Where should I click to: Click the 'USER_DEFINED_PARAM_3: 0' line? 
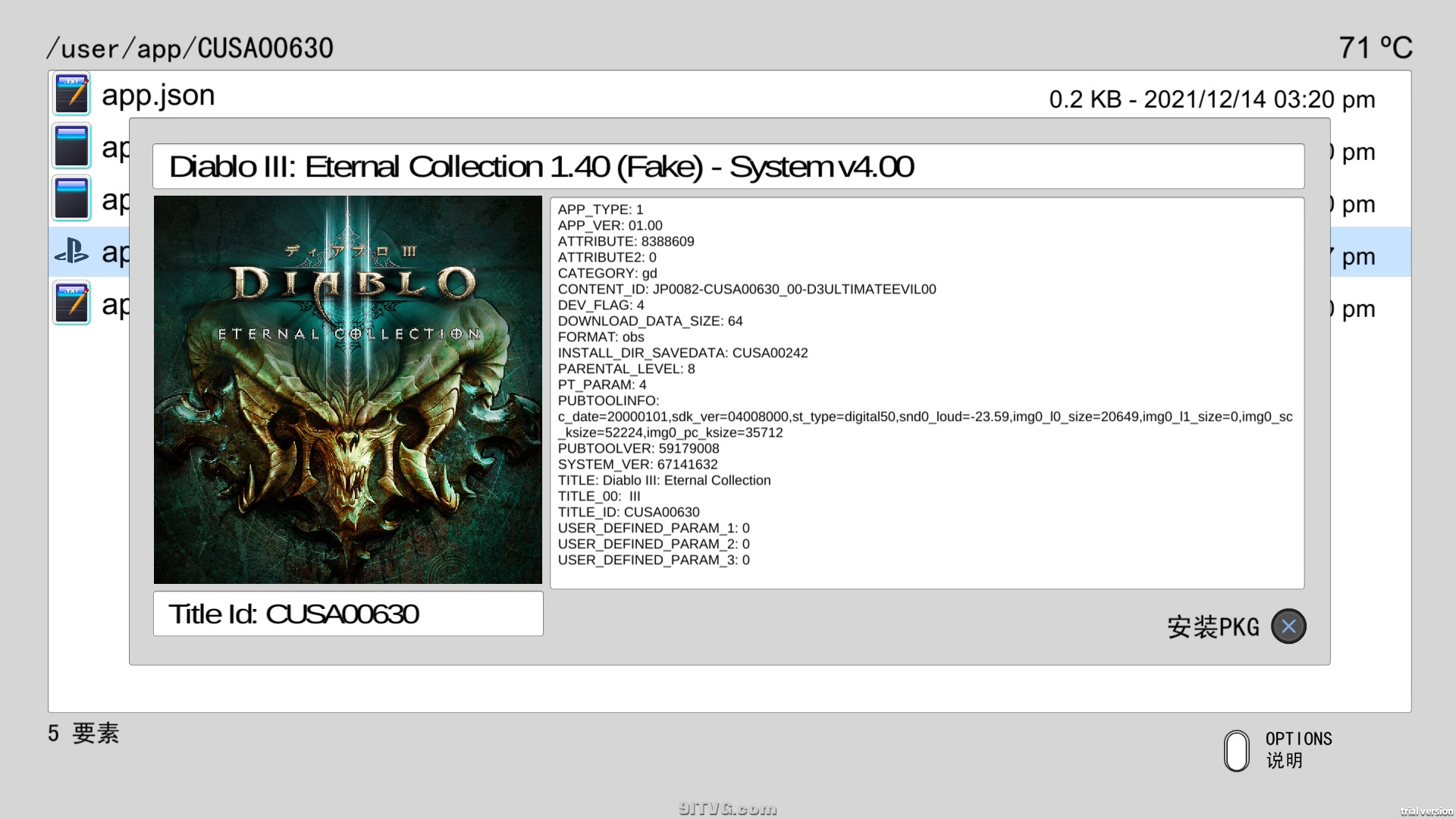click(654, 560)
